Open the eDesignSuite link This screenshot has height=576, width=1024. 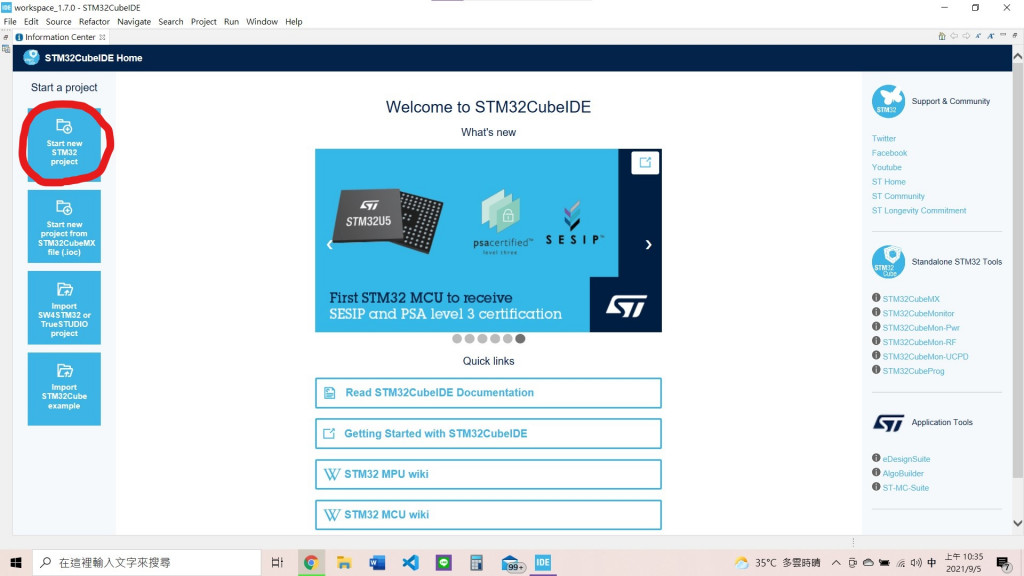pos(906,459)
